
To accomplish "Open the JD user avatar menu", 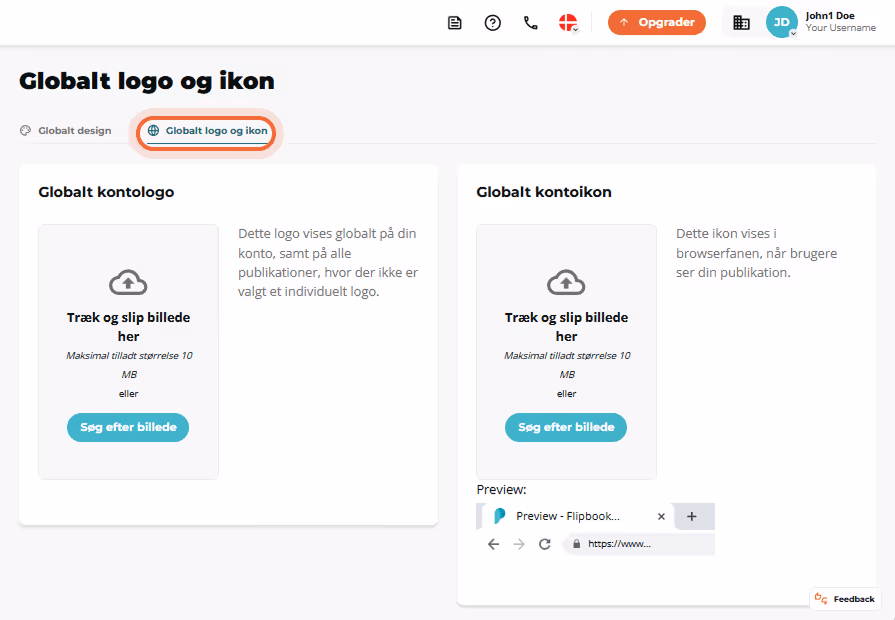I will click(781, 22).
